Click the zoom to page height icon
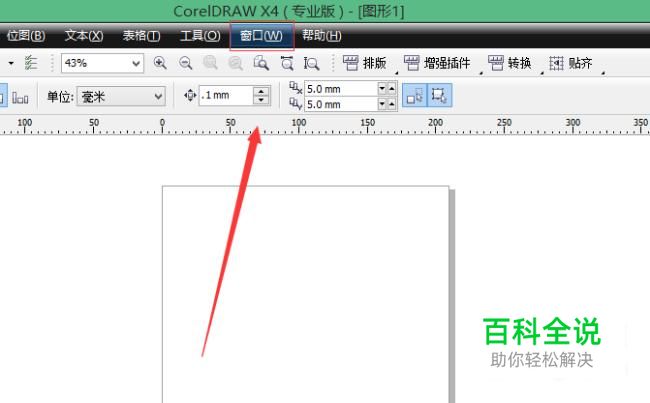The image size is (650, 403). (311, 63)
